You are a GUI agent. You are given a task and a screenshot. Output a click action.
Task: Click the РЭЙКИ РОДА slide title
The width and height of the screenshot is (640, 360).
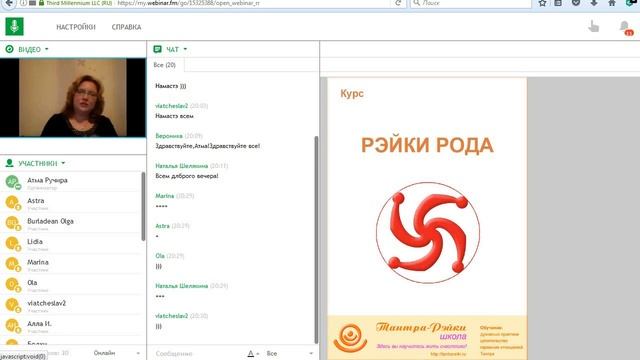point(427,145)
